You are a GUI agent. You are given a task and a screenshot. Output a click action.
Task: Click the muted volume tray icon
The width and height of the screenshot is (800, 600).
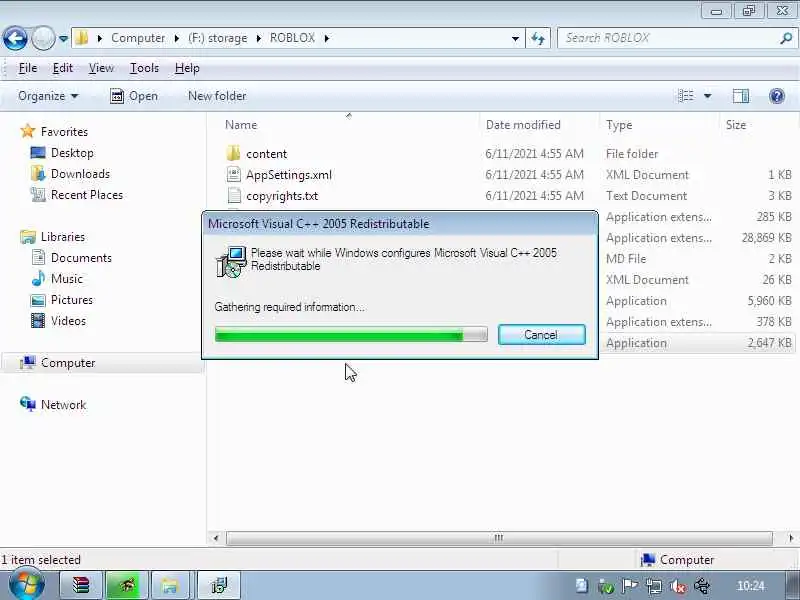coord(678,586)
